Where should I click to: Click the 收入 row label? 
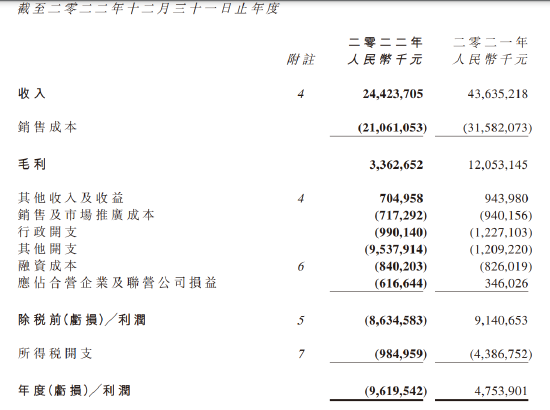(x=32, y=94)
